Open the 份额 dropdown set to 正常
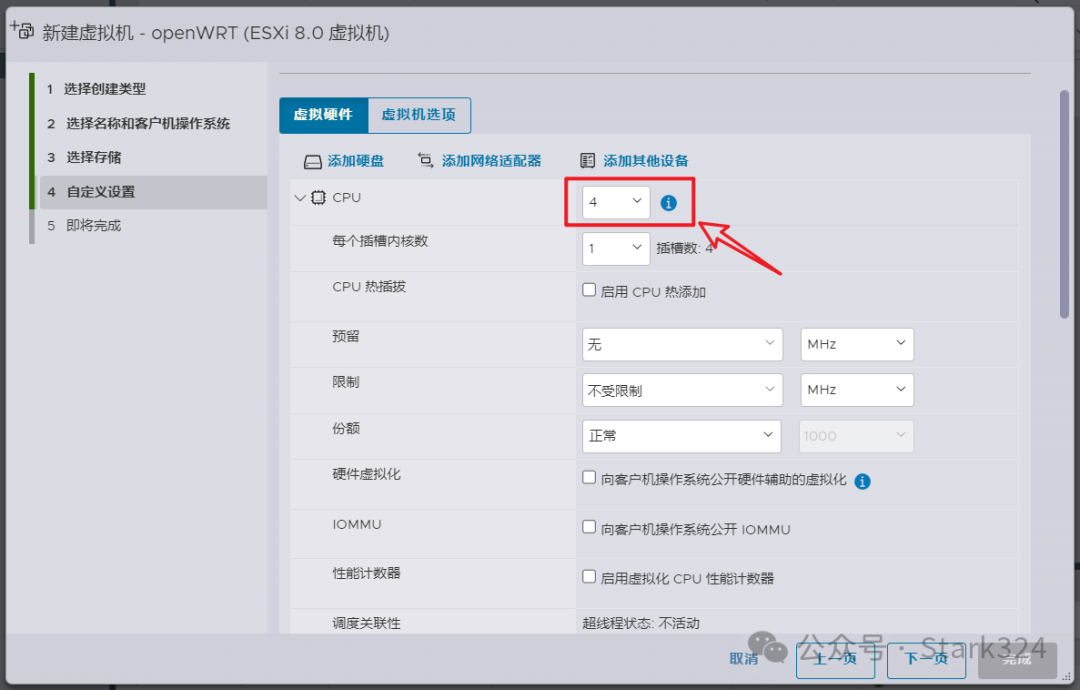Image resolution: width=1080 pixels, height=690 pixels. [681, 435]
